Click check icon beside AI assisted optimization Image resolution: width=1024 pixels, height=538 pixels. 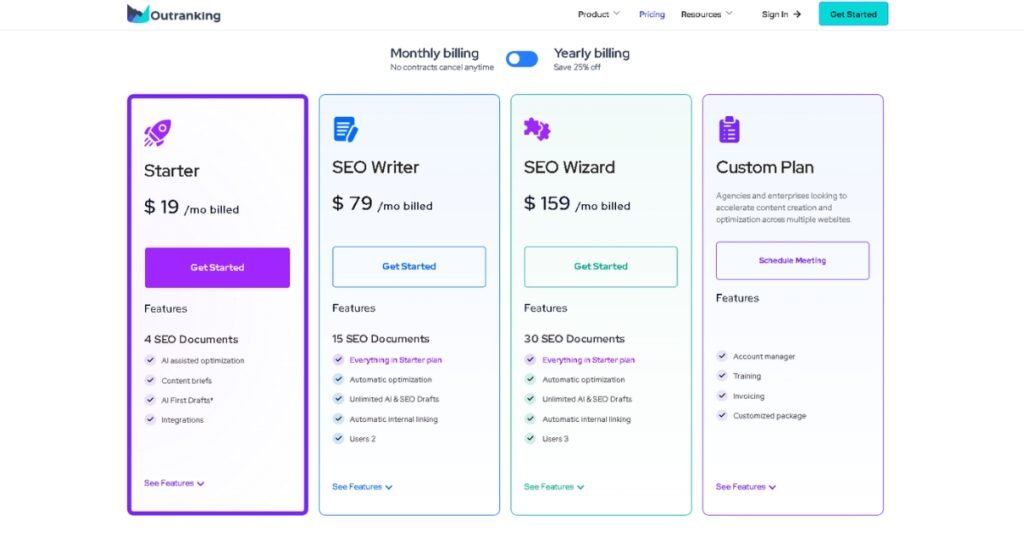150,360
